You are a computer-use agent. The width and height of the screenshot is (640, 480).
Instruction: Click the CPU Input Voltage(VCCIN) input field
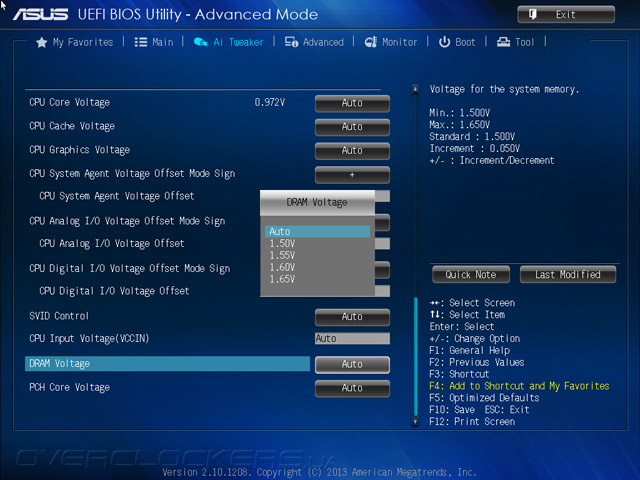pos(352,338)
